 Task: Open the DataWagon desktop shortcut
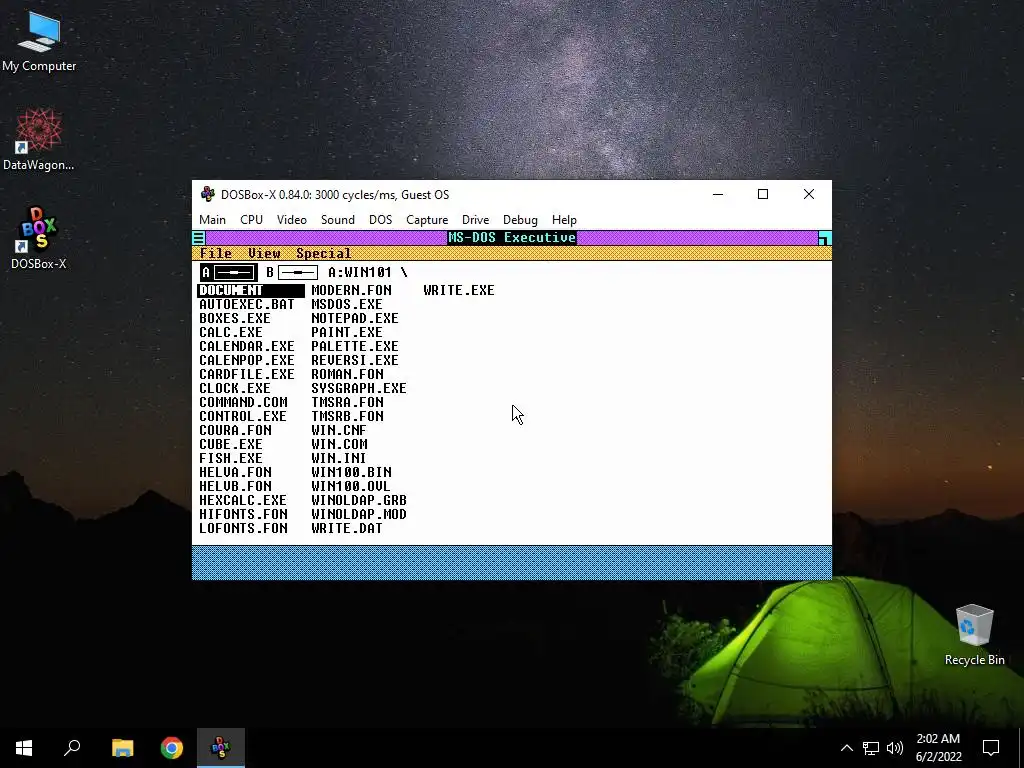click(x=39, y=139)
